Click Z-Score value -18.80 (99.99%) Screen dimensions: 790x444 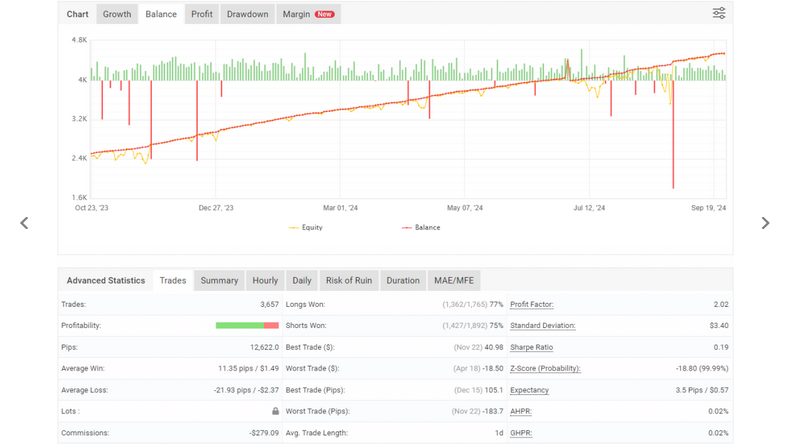pyautogui.click(x=702, y=368)
